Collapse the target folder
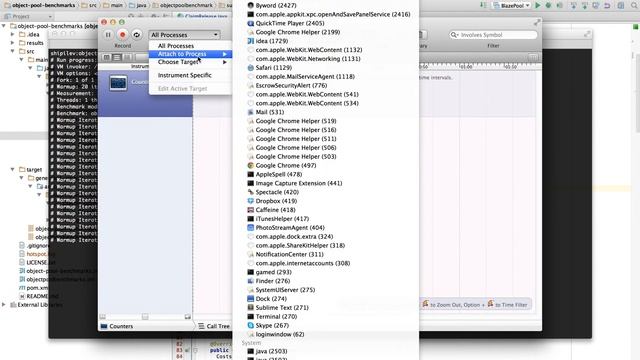This screenshot has height=360, width=640. (13, 169)
